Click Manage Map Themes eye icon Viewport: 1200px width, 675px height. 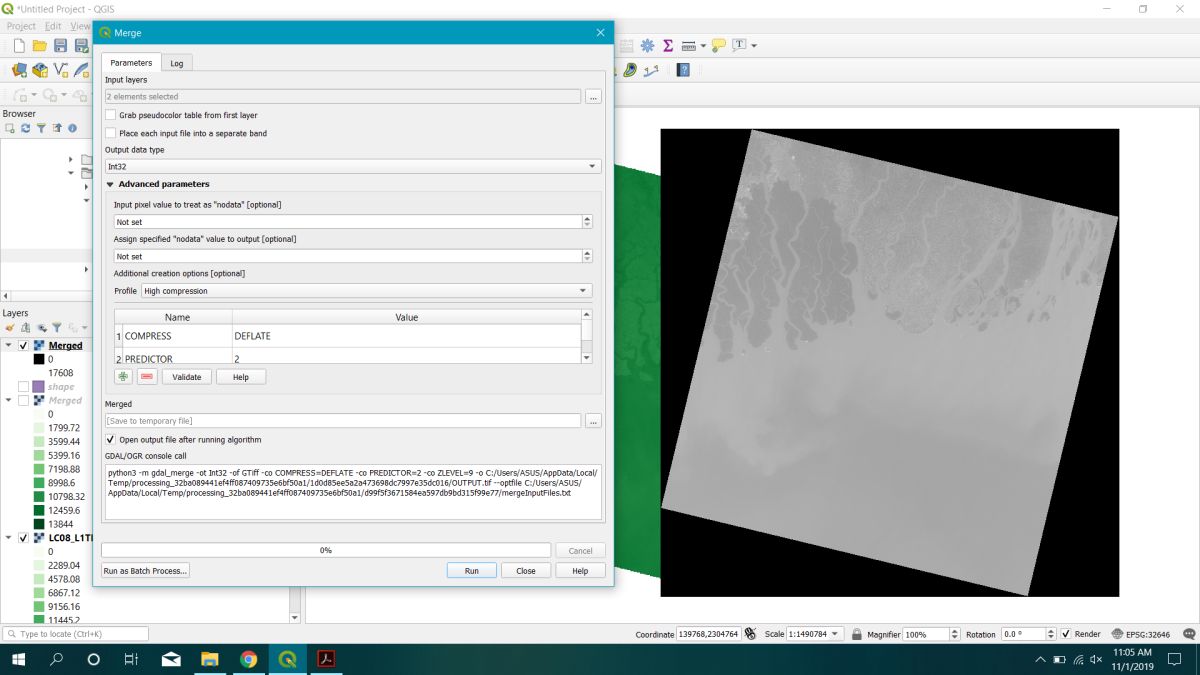41,327
